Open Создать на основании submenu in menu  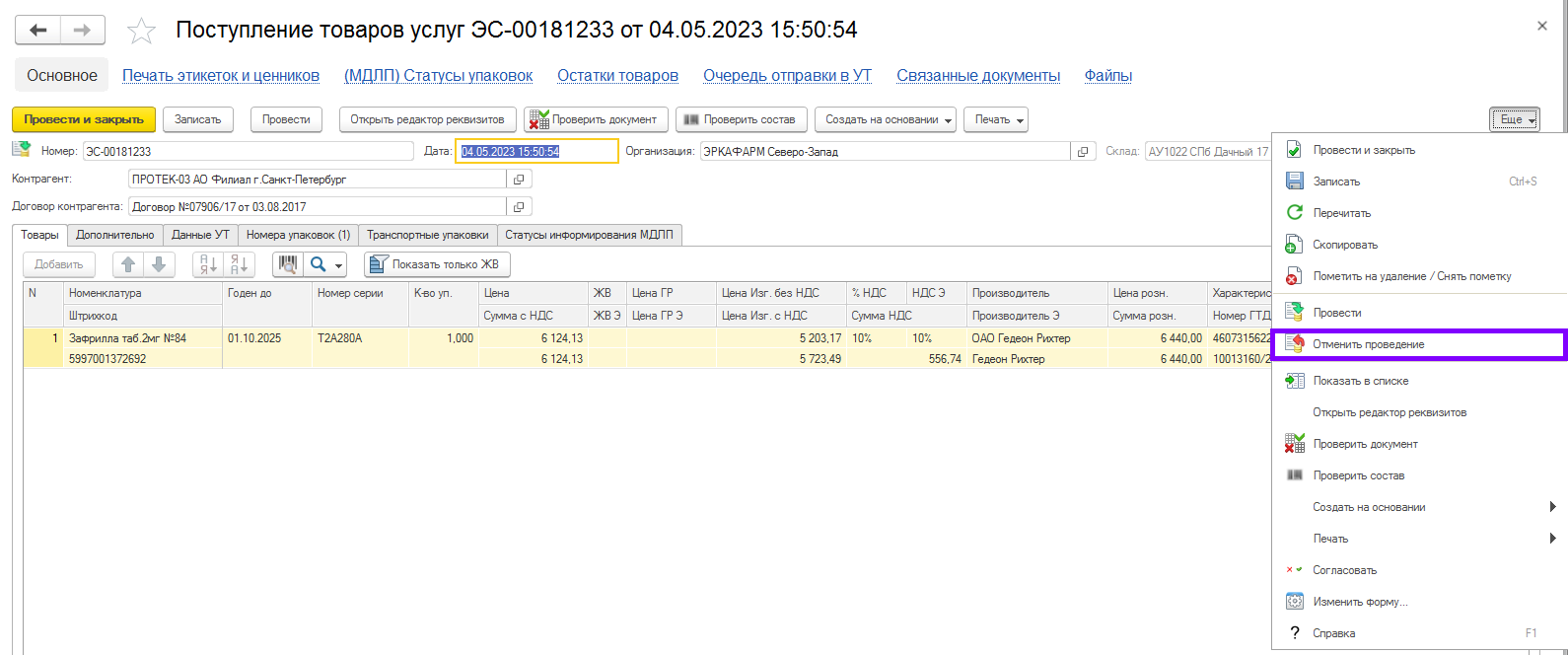(x=1419, y=507)
